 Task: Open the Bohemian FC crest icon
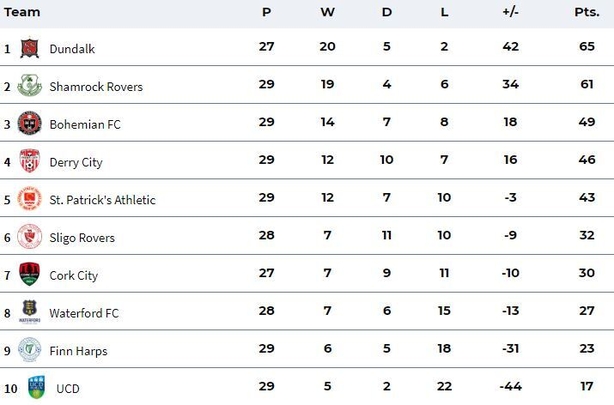click(29, 123)
